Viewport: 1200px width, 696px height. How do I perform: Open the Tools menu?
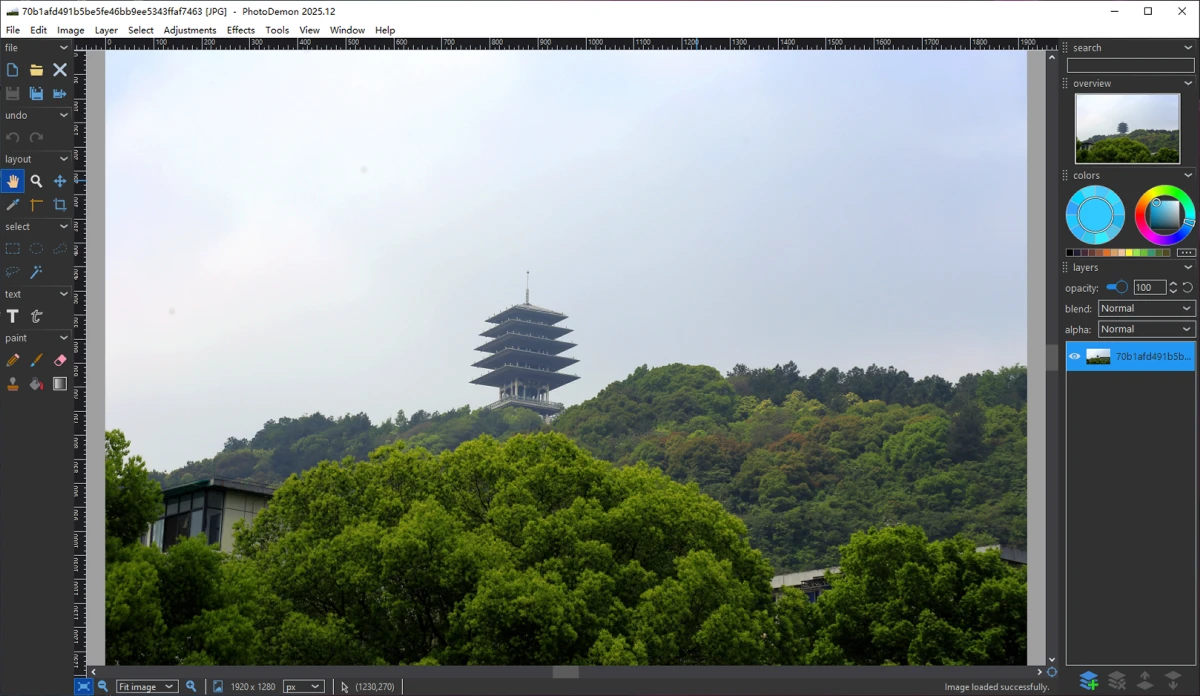(277, 30)
